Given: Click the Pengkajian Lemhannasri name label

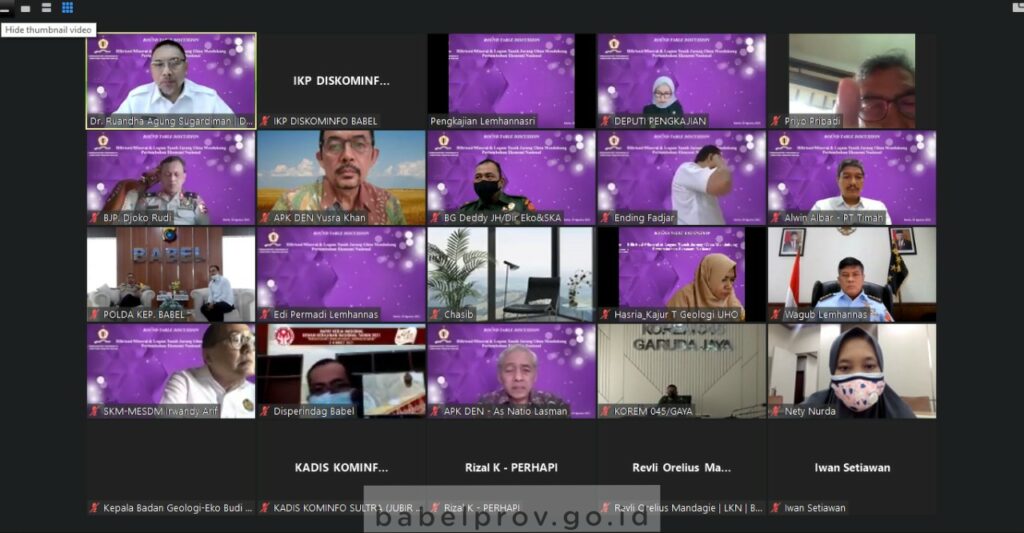Looking at the screenshot, I should [x=482, y=121].
